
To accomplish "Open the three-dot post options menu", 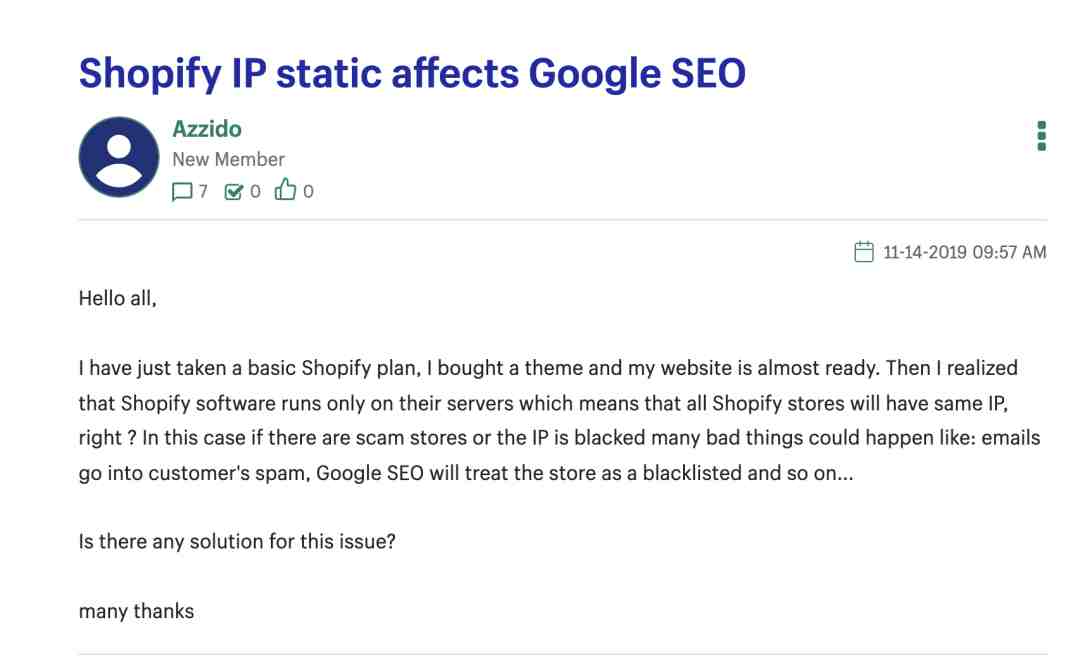I will [1041, 136].
